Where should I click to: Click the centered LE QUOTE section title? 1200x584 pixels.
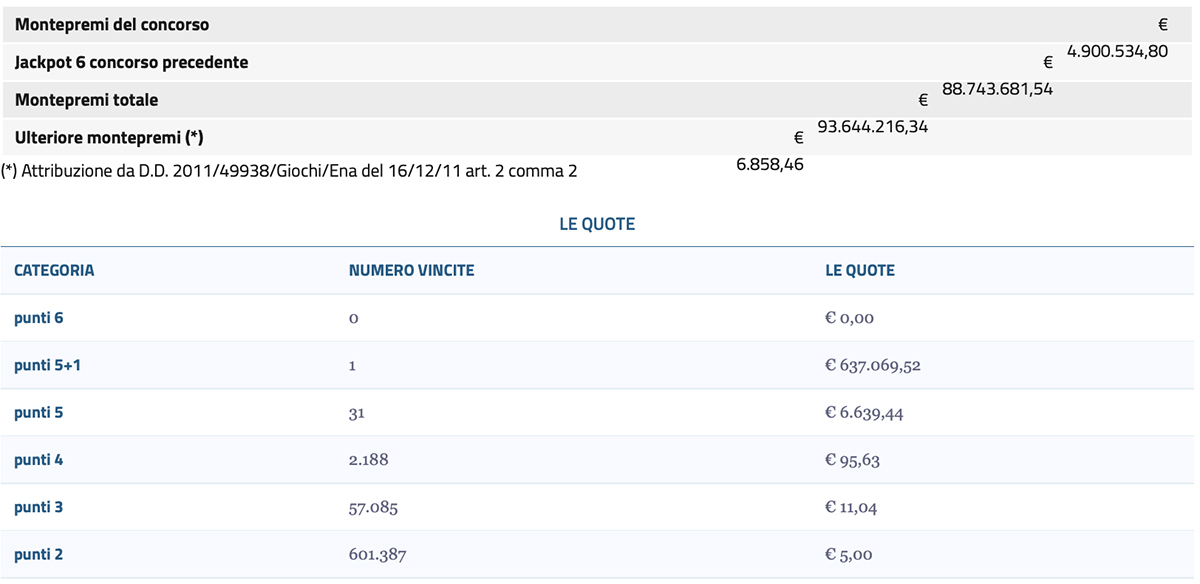coord(597,224)
